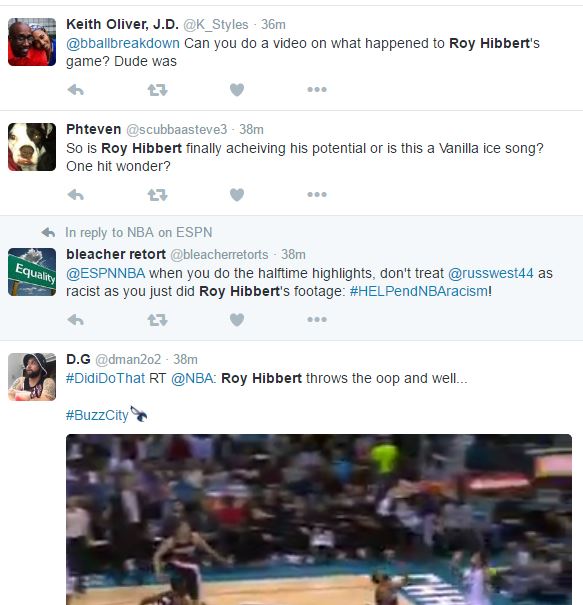Open more options on Keith Oliver's tweet

click(x=317, y=90)
